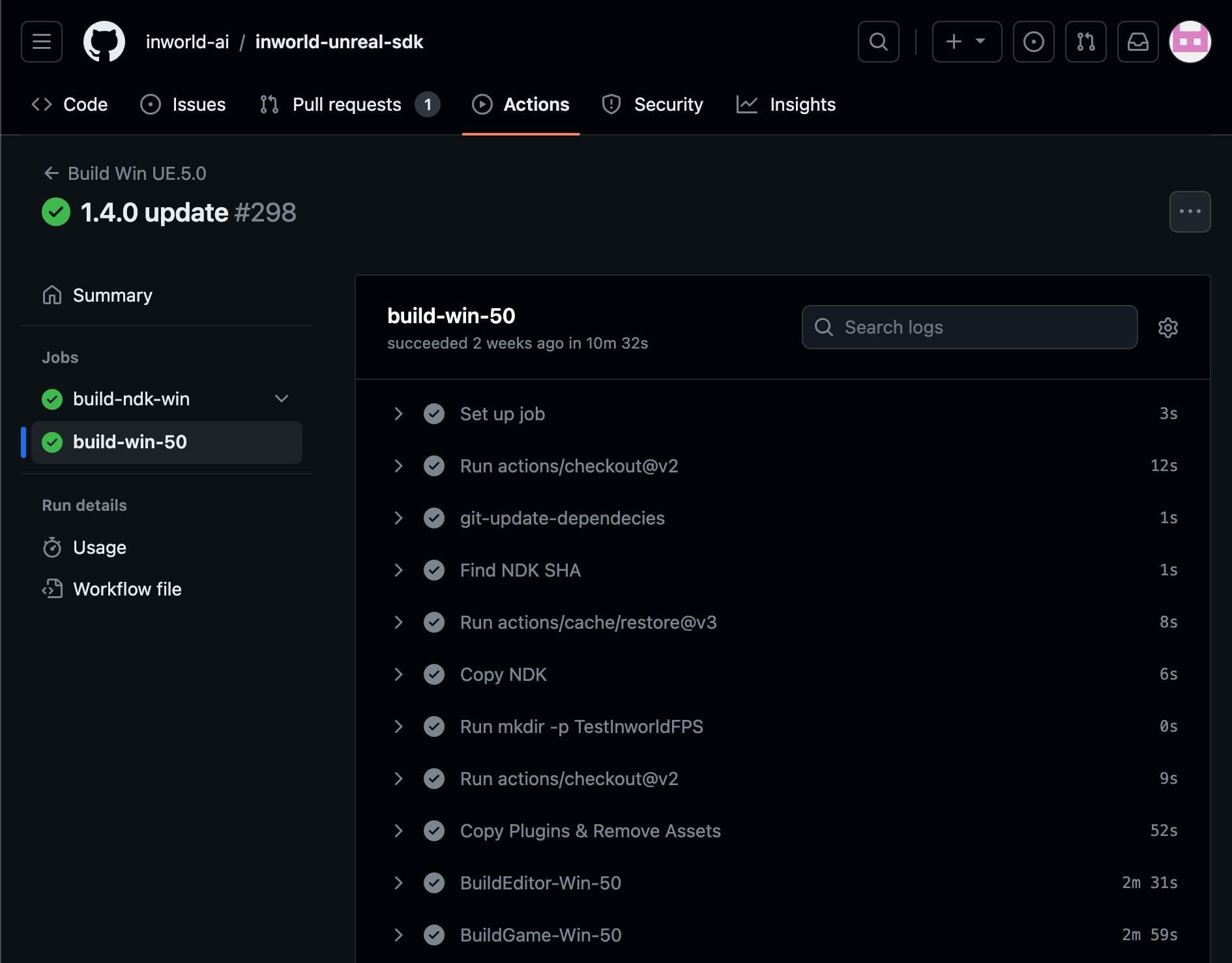The width and height of the screenshot is (1232, 963).
Task: Open the issues icon in header
Action: [1033, 42]
